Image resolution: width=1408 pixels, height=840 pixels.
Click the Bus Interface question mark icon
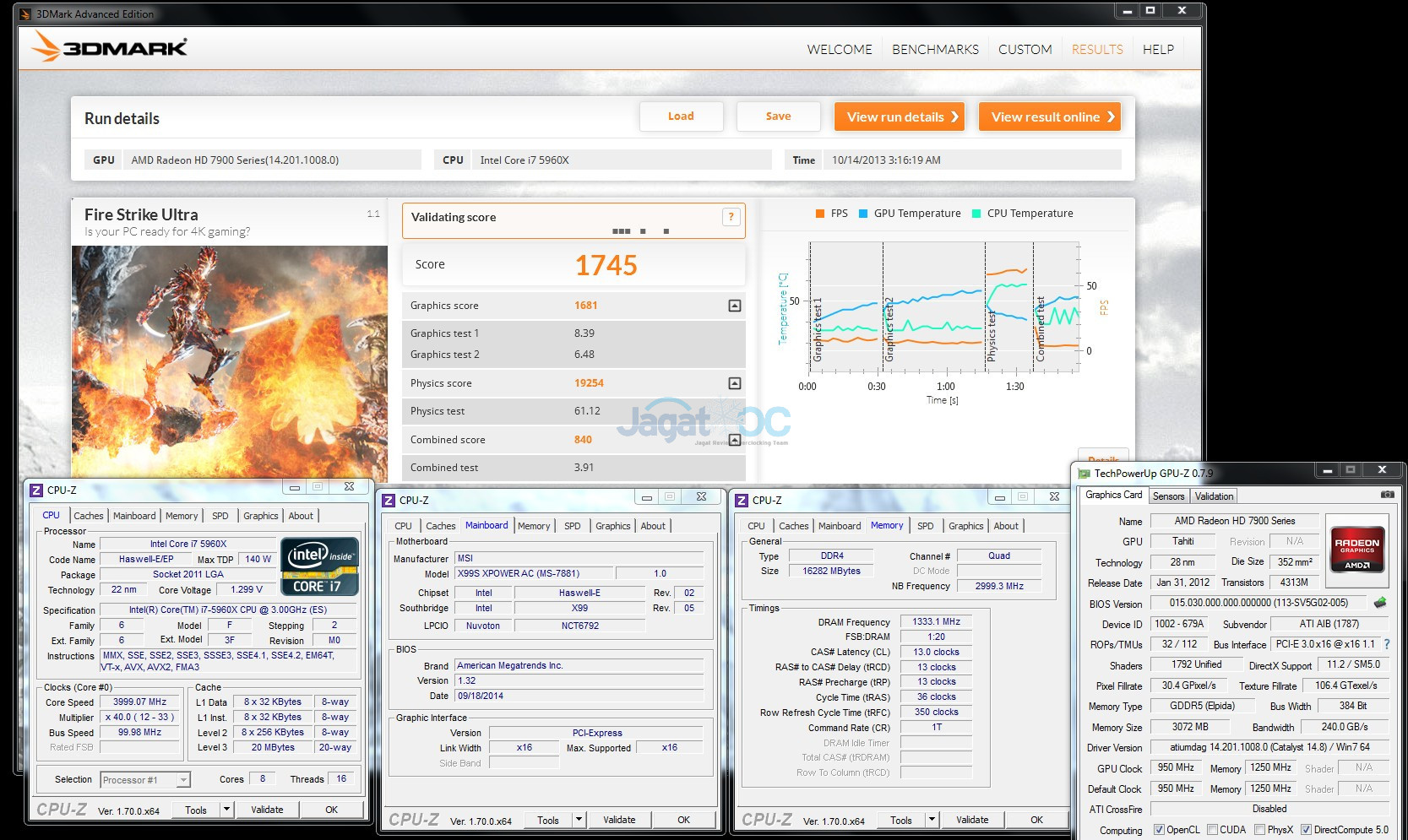click(x=1386, y=644)
